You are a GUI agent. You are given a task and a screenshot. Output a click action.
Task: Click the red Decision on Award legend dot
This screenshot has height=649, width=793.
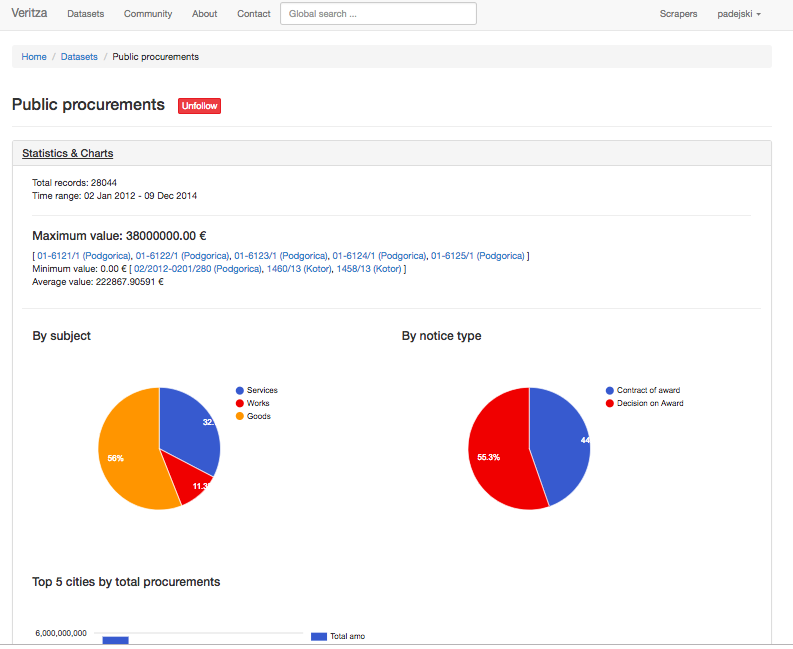click(x=609, y=403)
